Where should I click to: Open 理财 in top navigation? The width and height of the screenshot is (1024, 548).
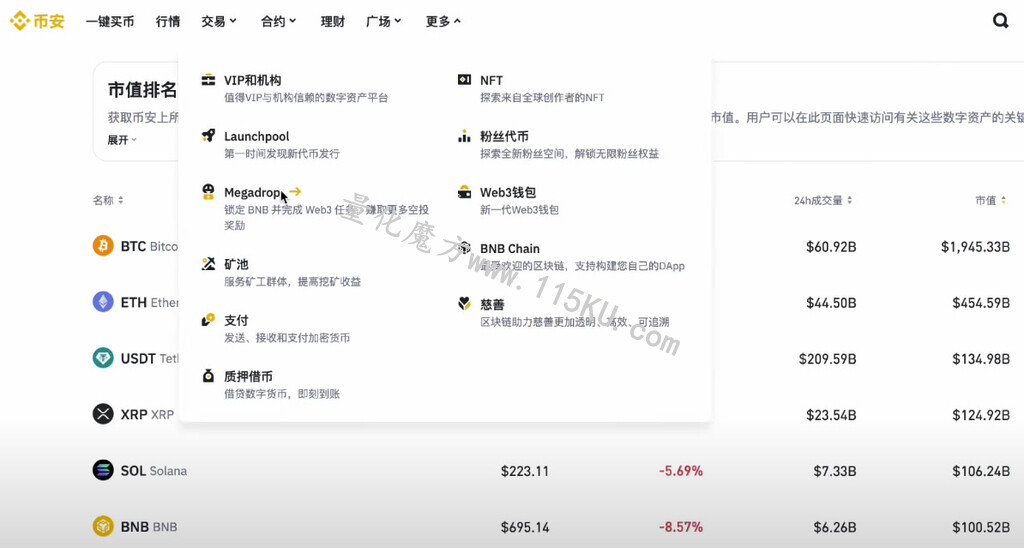point(332,22)
